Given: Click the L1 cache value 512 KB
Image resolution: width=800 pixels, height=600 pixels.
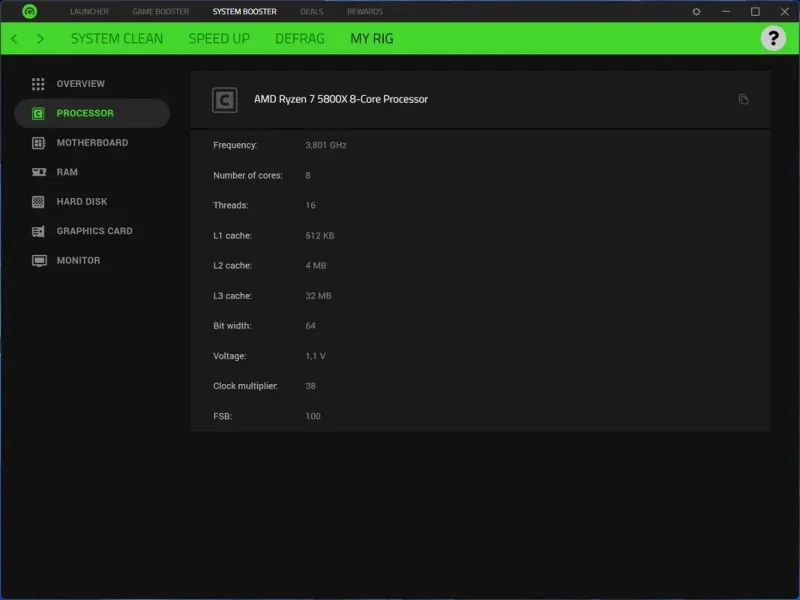Looking at the screenshot, I should point(320,236).
